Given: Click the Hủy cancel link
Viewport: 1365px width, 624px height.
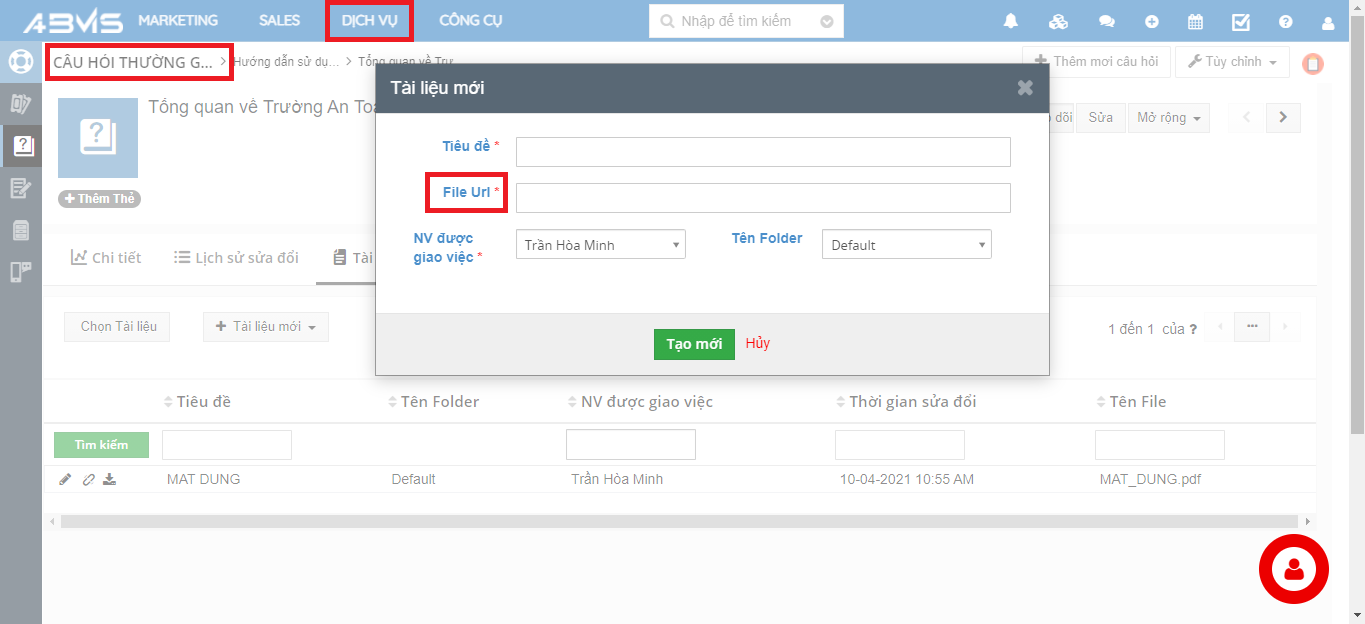Looking at the screenshot, I should [757, 343].
